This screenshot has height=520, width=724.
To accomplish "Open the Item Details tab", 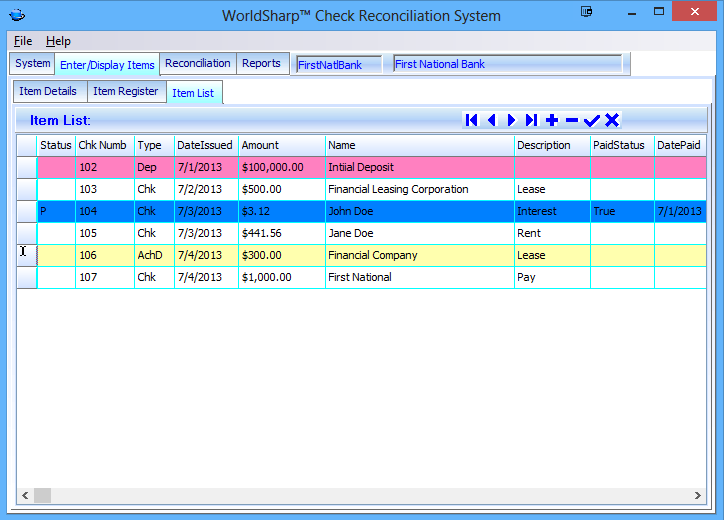I will point(48,91).
